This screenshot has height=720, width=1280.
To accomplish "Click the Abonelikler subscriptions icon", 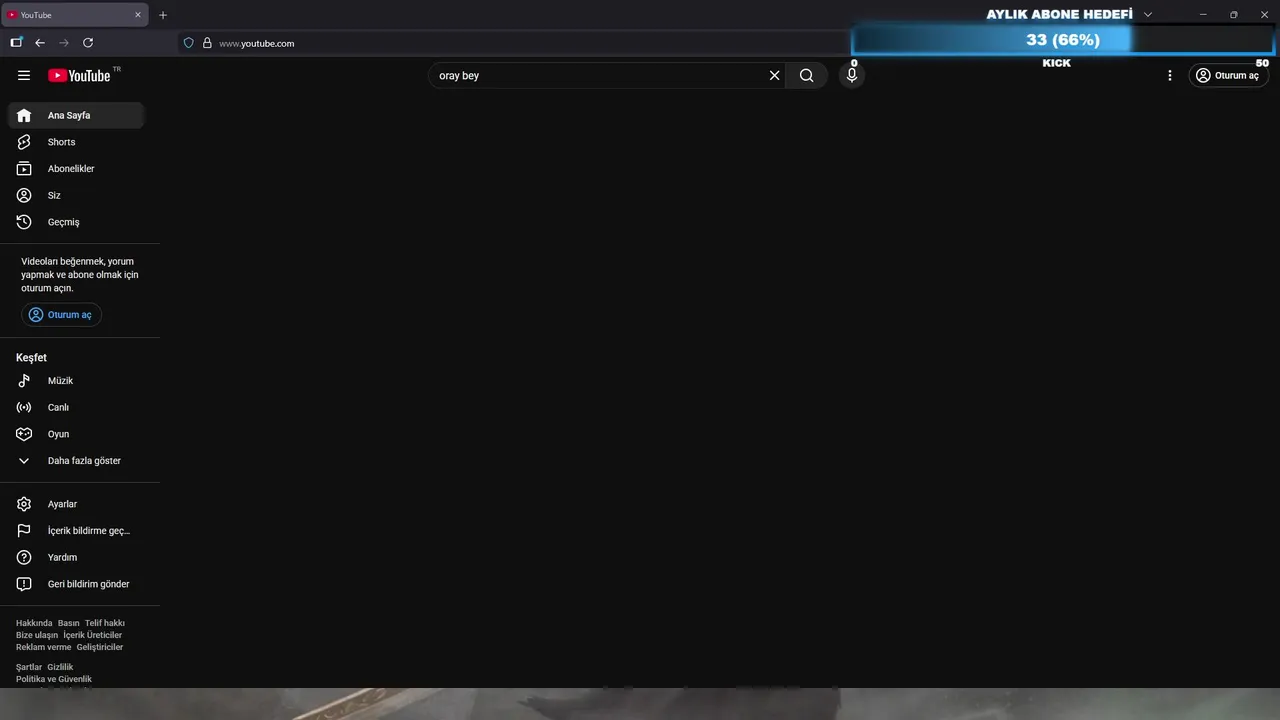I will point(24,169).
